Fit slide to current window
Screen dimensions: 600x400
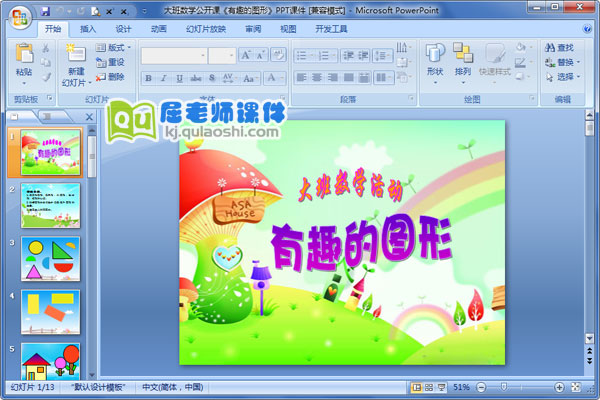(x=576, y=387)
